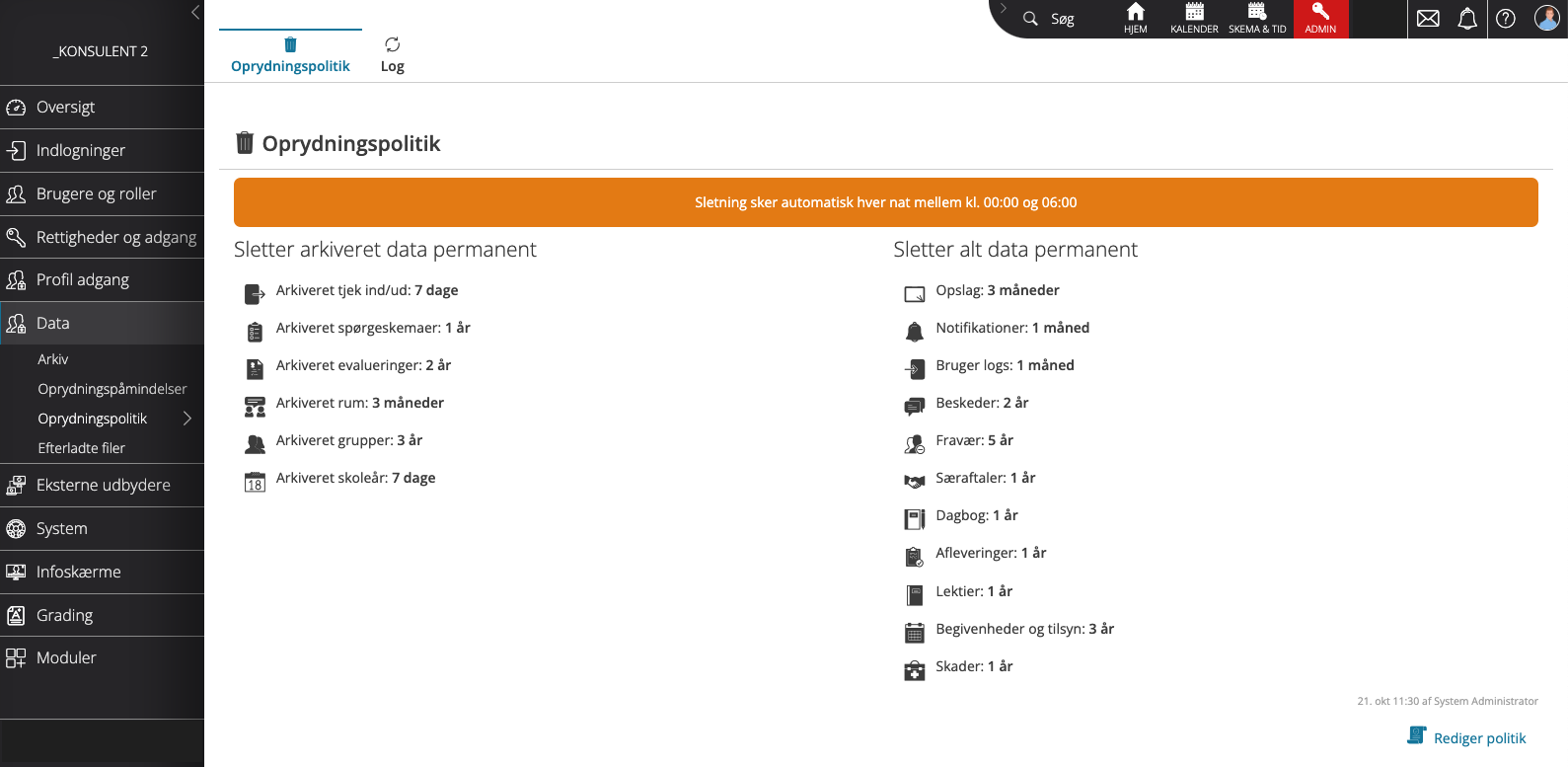Open Indlogninger in the sidebar
This screenshot has width=1568, height=767.
(102, 150)
